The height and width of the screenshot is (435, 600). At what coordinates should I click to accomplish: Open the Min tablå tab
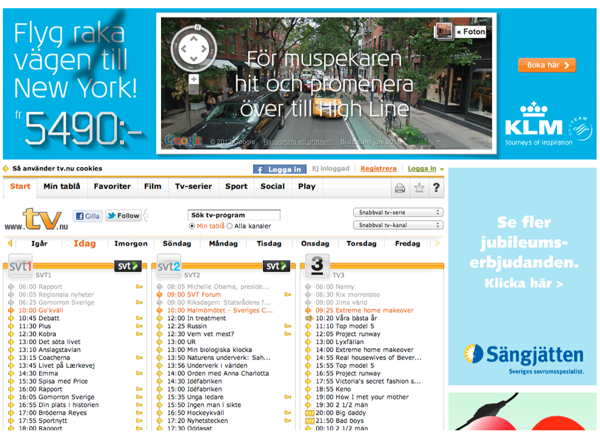62,187
